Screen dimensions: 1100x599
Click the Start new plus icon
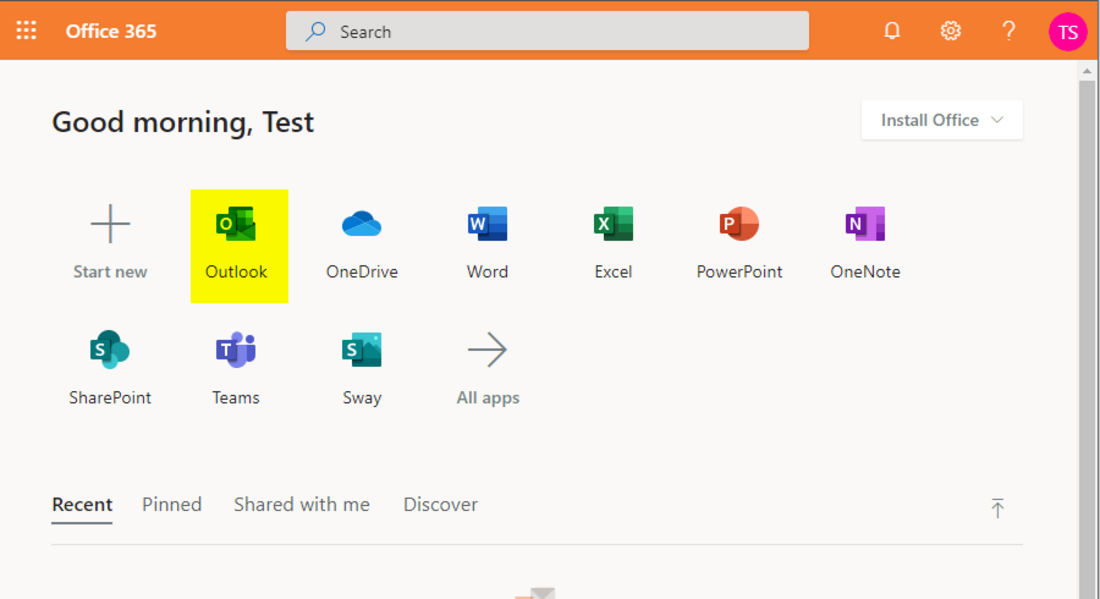tap(110, 224)
